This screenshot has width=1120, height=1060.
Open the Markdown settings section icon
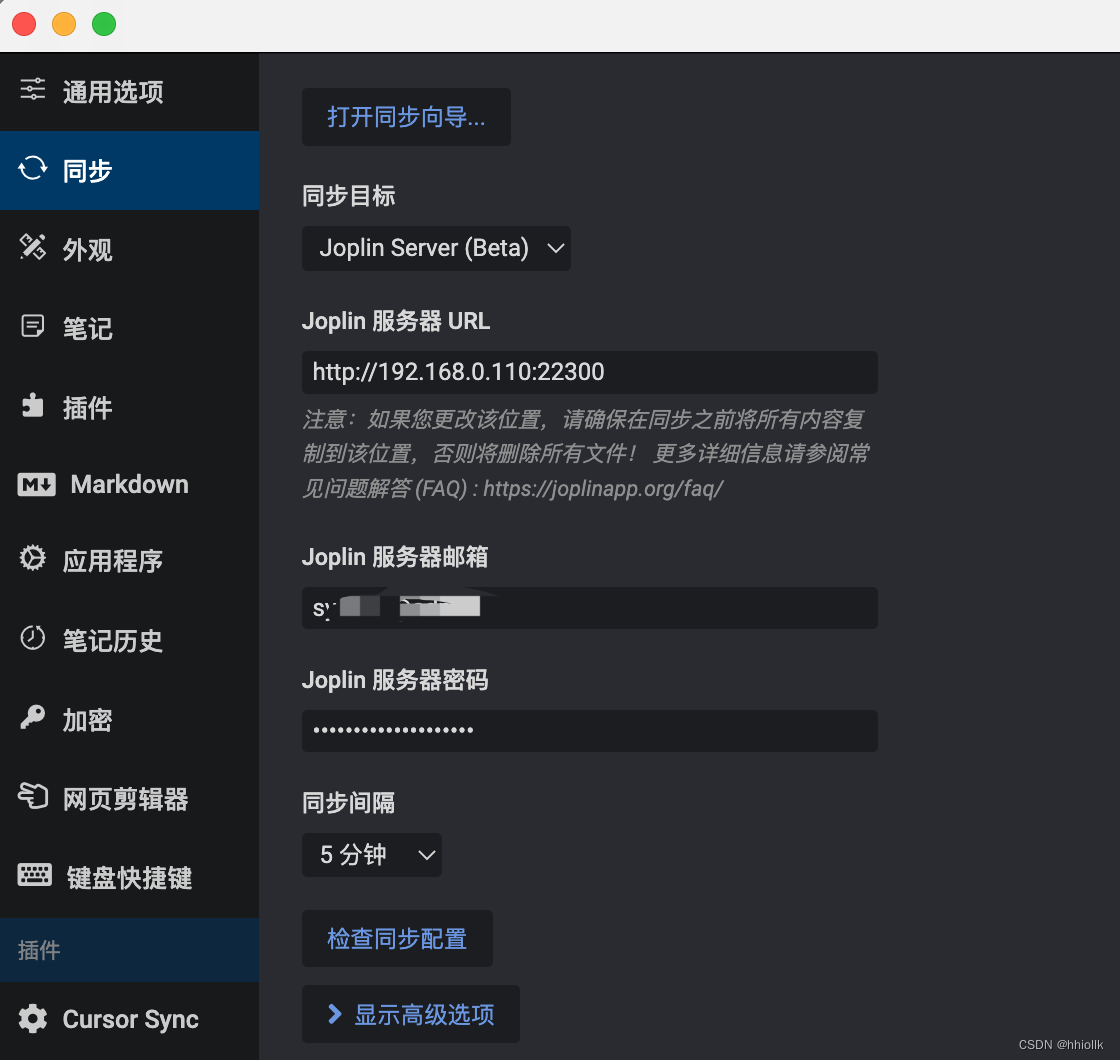[33, 484]
